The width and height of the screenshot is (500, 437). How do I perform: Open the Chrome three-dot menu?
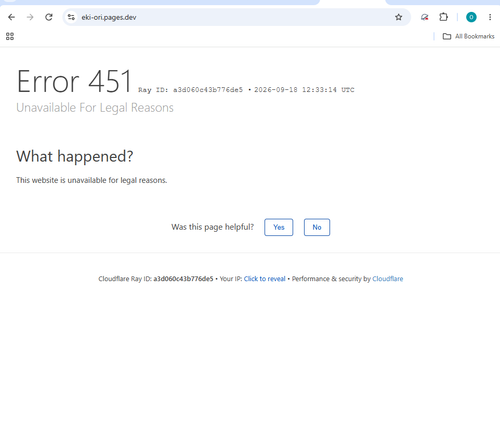click(490, 17)
